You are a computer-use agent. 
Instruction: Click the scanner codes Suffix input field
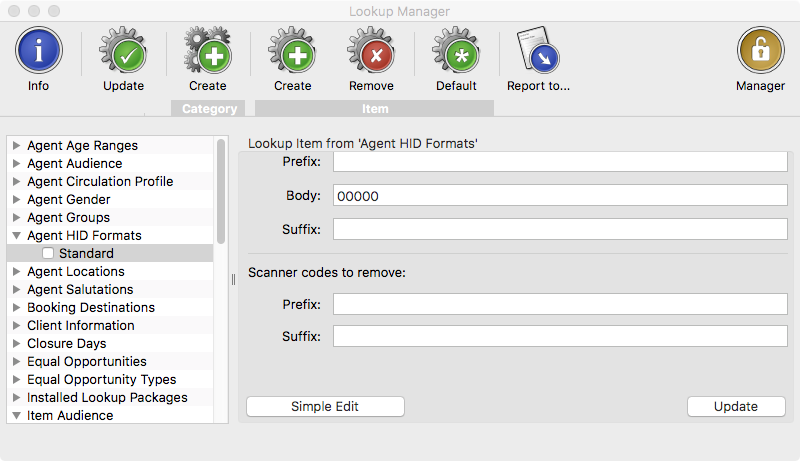coord(560,337)
